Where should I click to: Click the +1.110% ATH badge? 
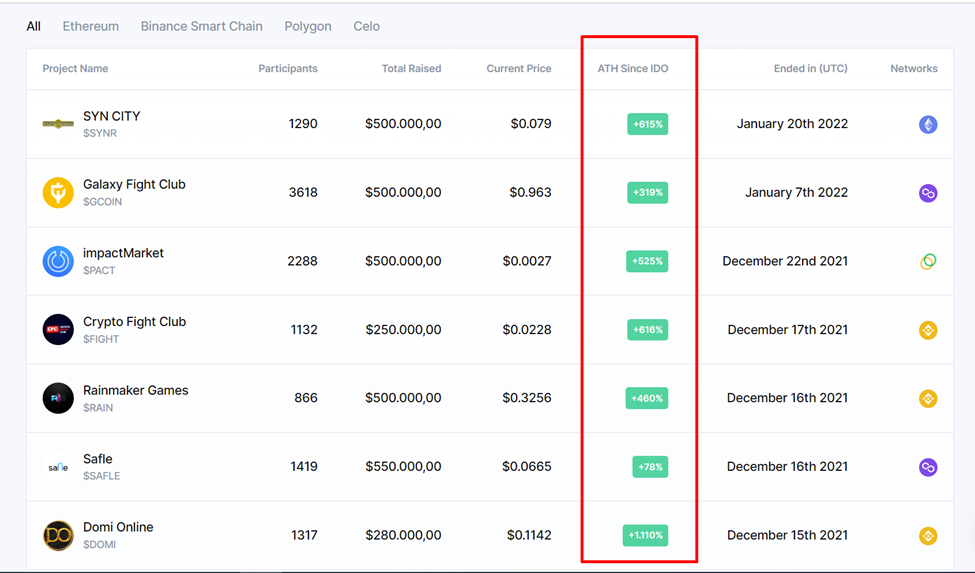coord(645,535)
